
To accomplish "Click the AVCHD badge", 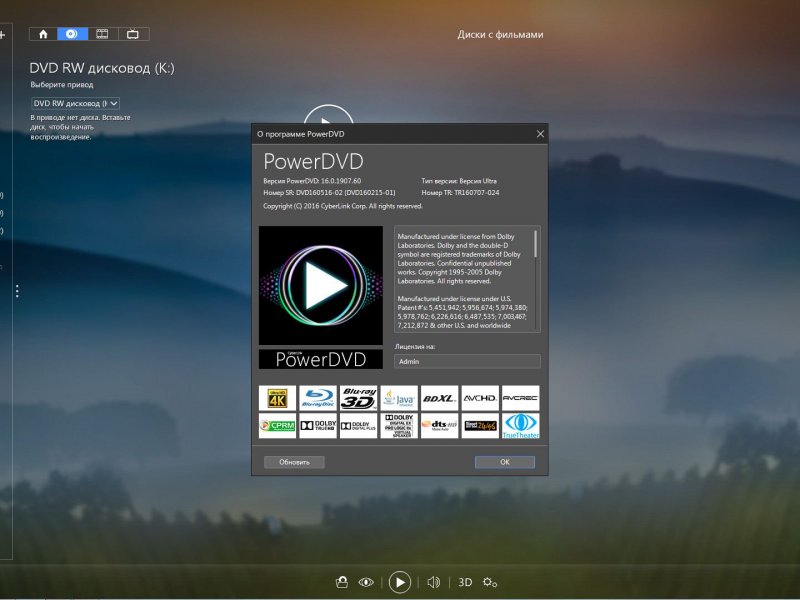I will 480,398.
